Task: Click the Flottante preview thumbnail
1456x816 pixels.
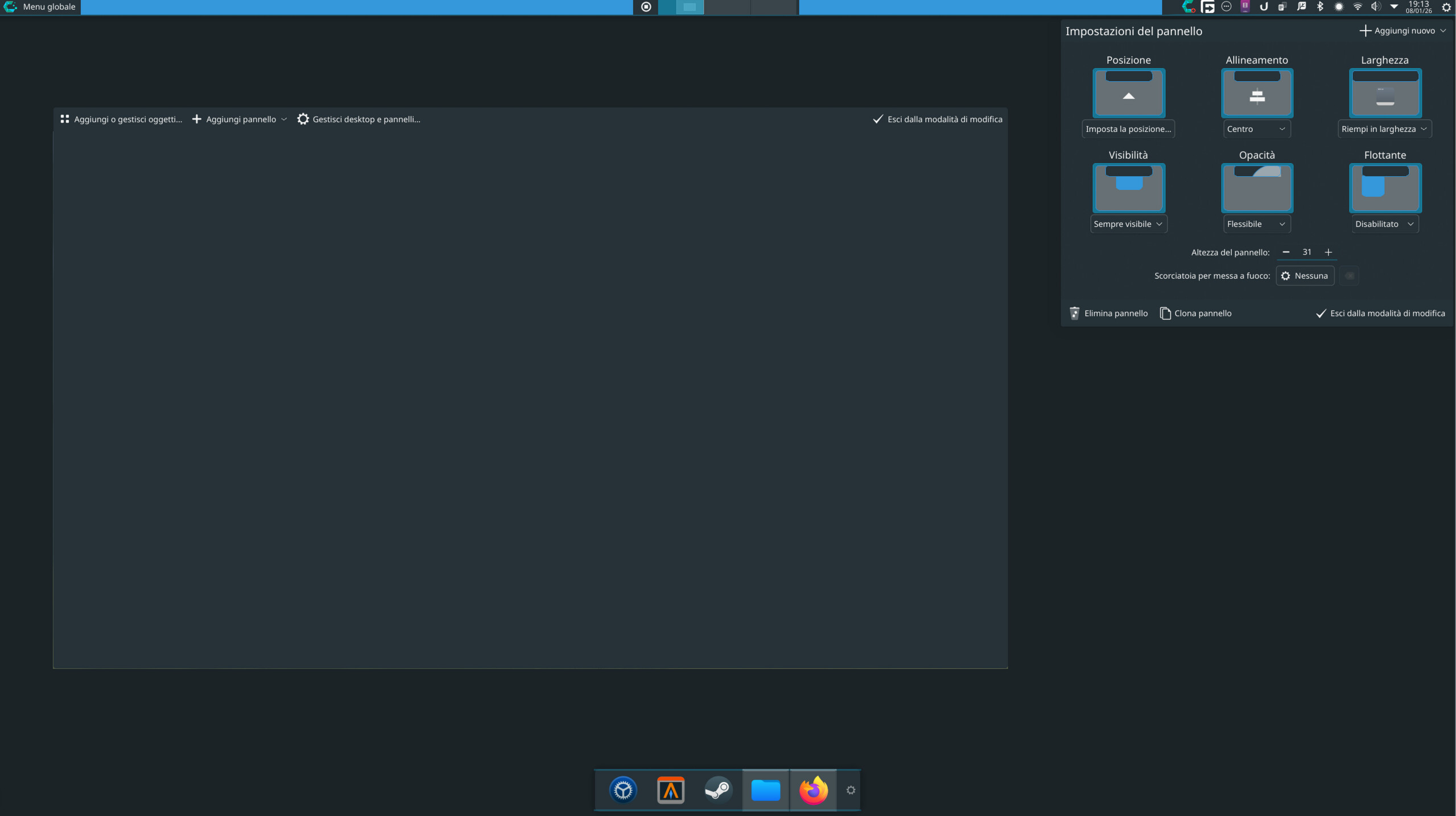Action: pos(1384,188)
